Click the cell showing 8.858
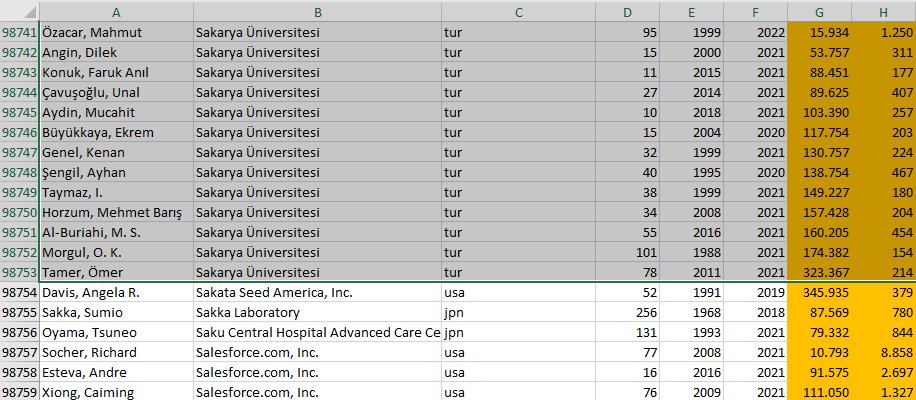 (x=883, y=352)
